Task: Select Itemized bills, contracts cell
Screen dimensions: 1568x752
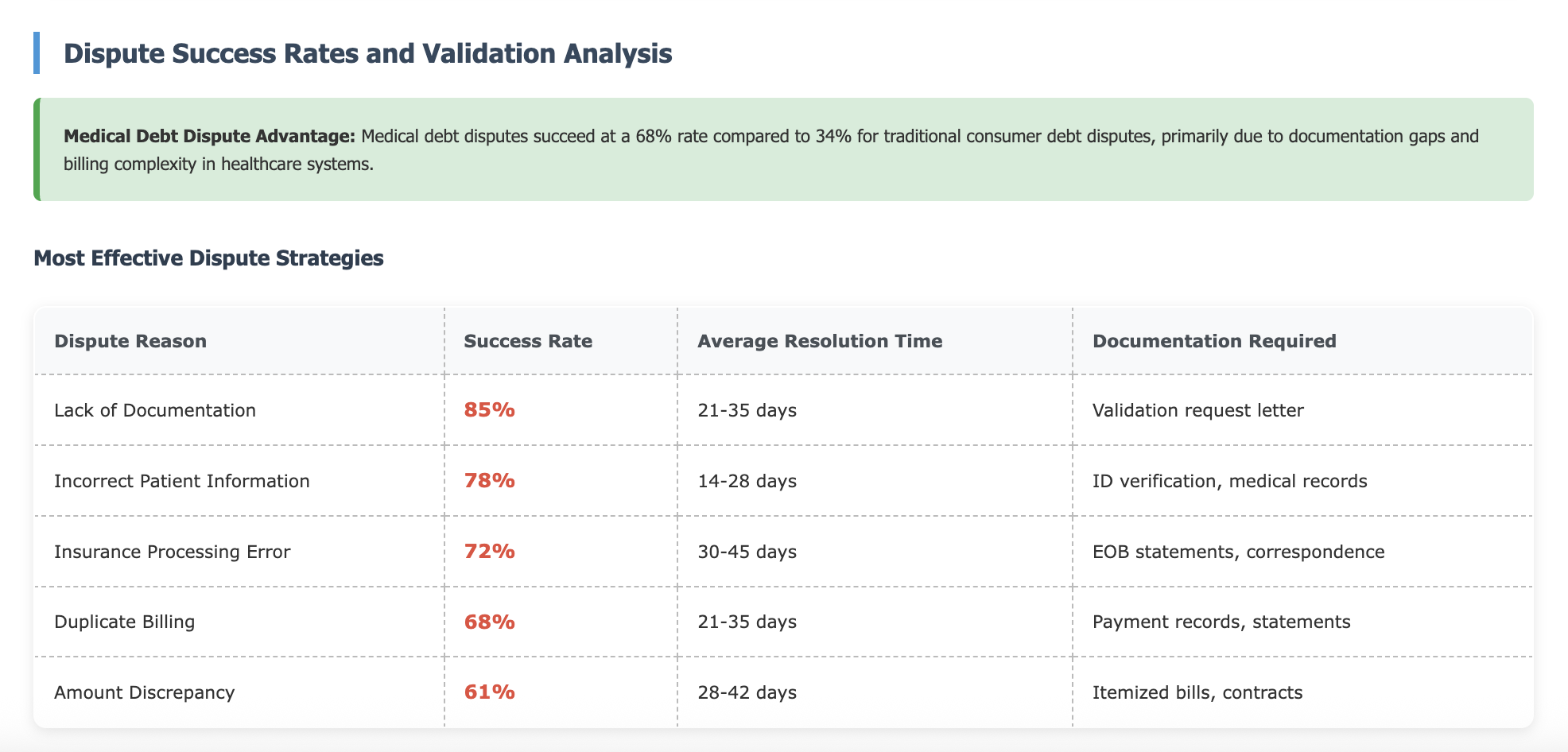Action: coord(1302,692)
